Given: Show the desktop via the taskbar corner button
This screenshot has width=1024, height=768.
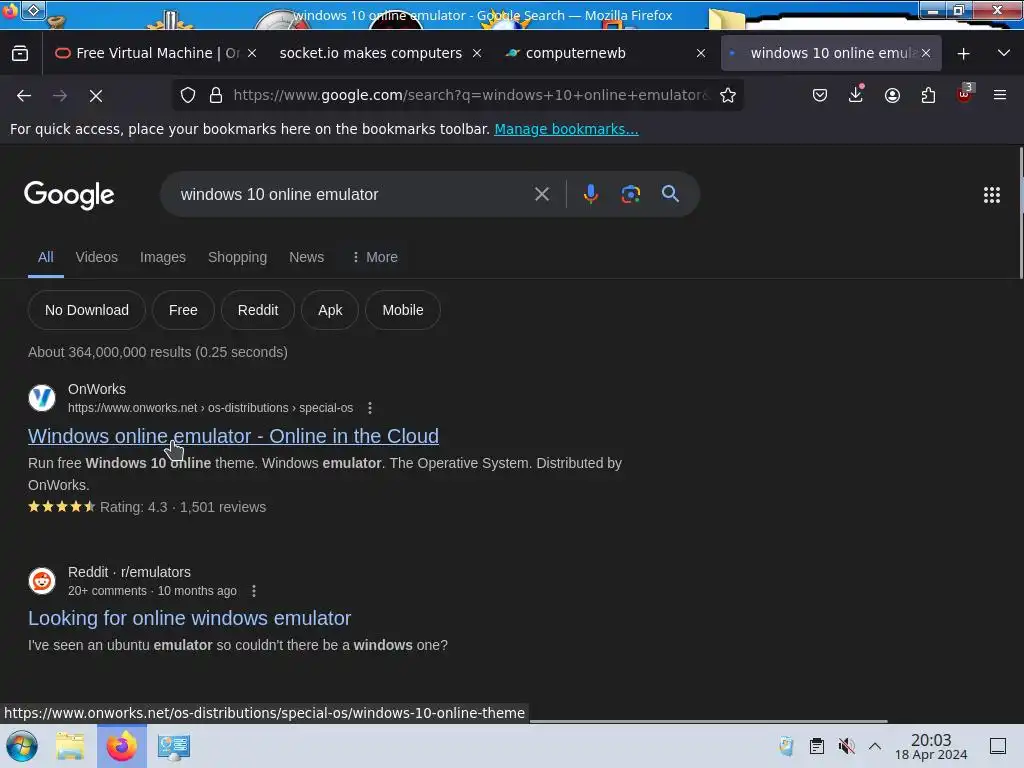Looking at the screenshot, I should coord(998,746).
